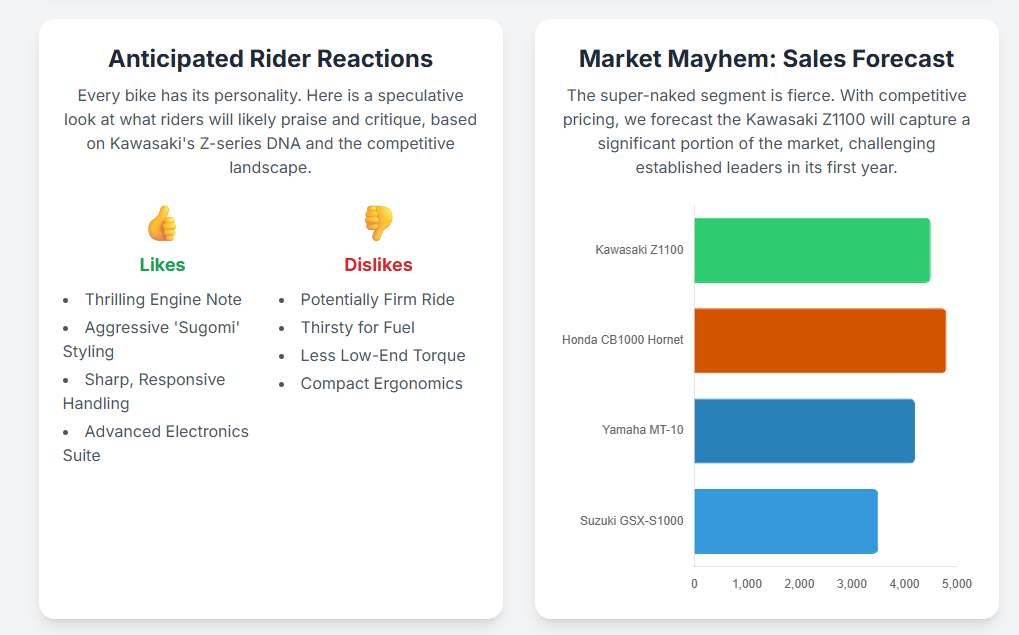Click the red Dislikes heading

tap(378, 265)
